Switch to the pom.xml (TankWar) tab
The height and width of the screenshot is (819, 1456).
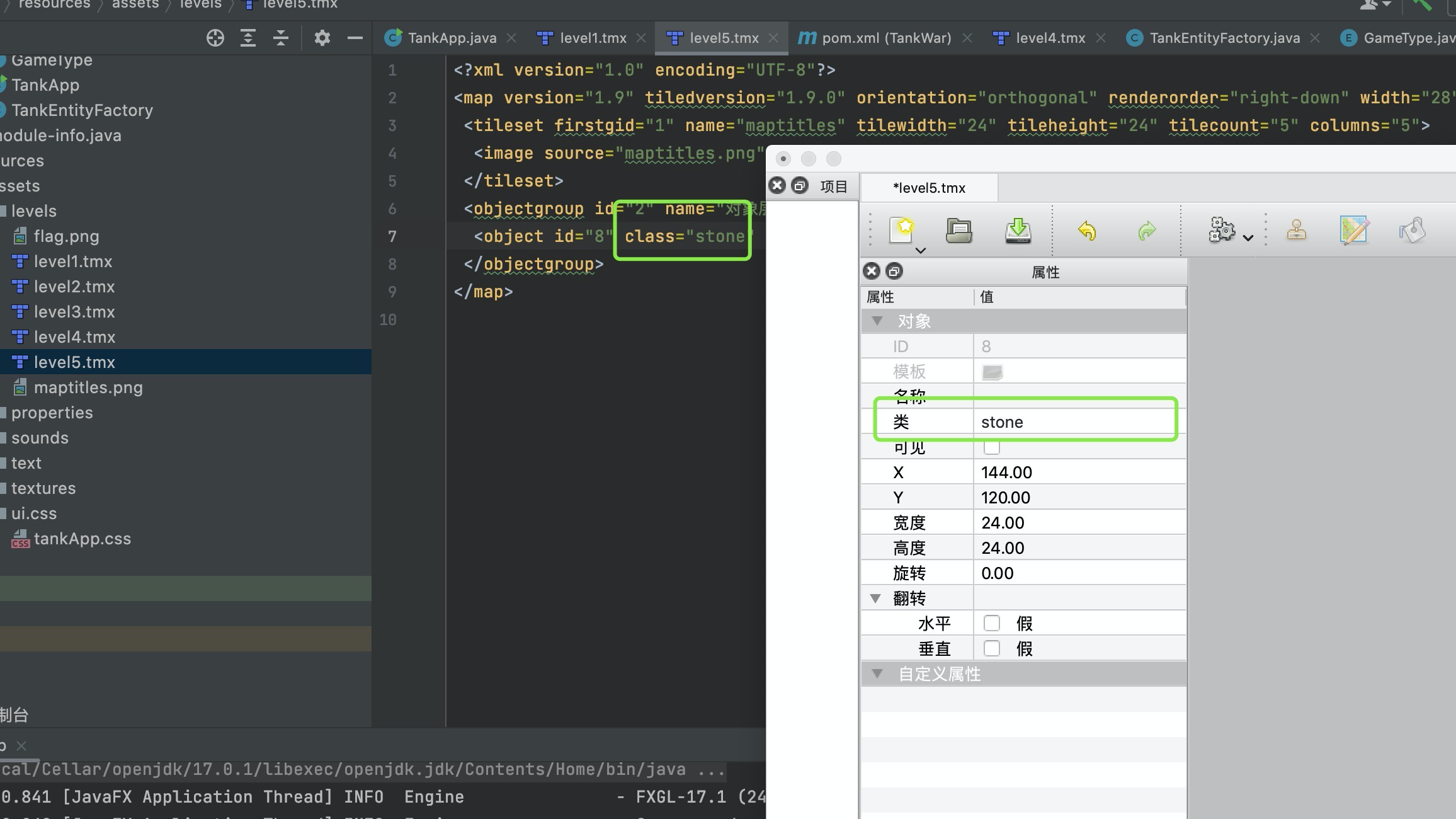885,38
